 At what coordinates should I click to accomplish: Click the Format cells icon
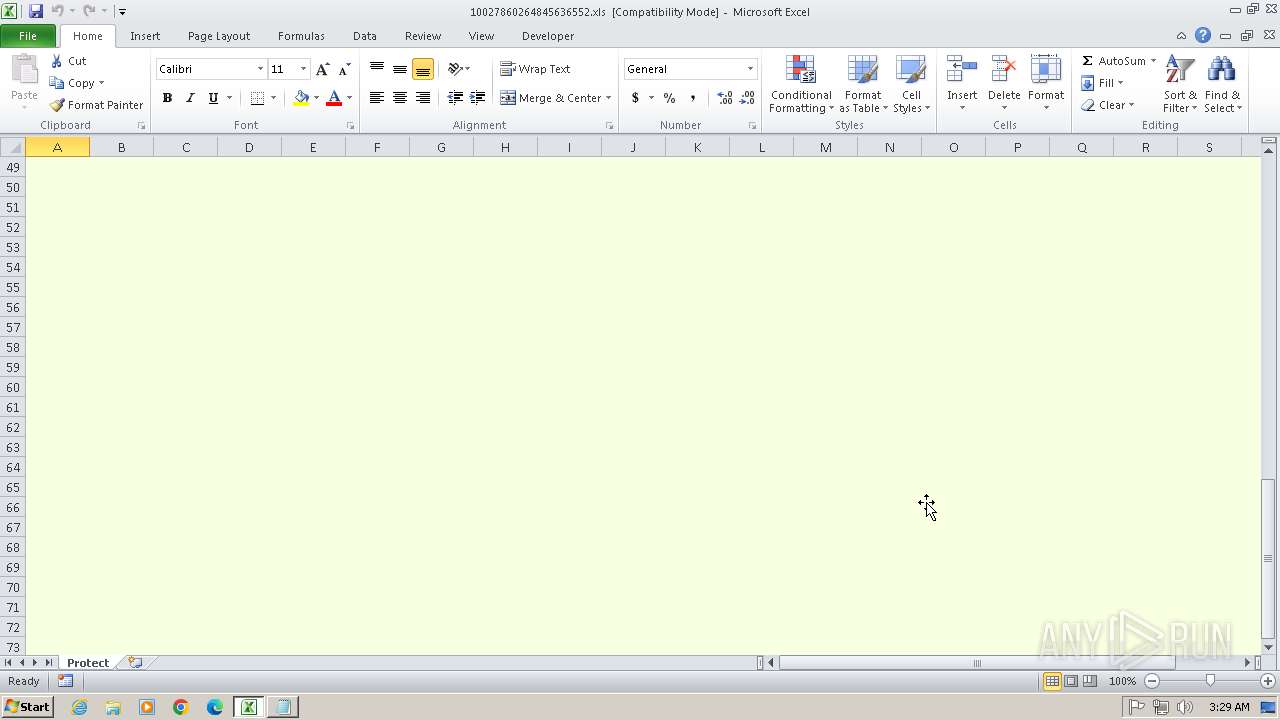pyautogui.click(x=1046, y=70)
